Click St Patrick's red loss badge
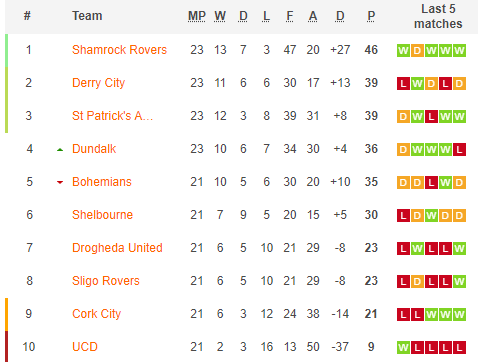Viewport: 478px width, 362px height. pyautogui.click(x=431, y=117)
